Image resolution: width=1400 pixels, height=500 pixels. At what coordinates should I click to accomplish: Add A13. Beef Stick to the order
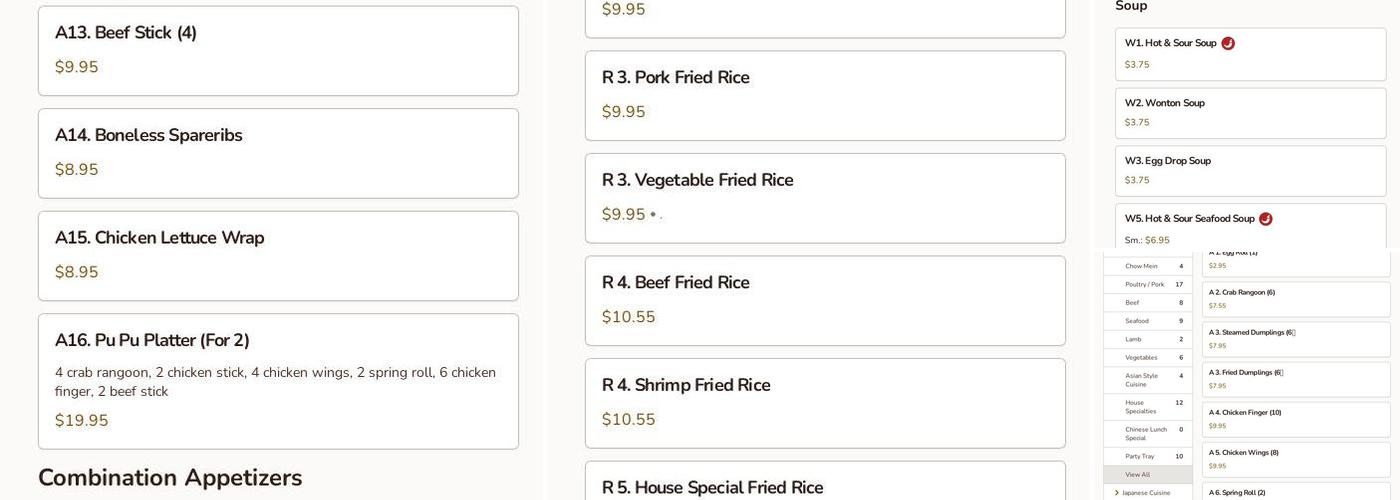click(278, 50)
